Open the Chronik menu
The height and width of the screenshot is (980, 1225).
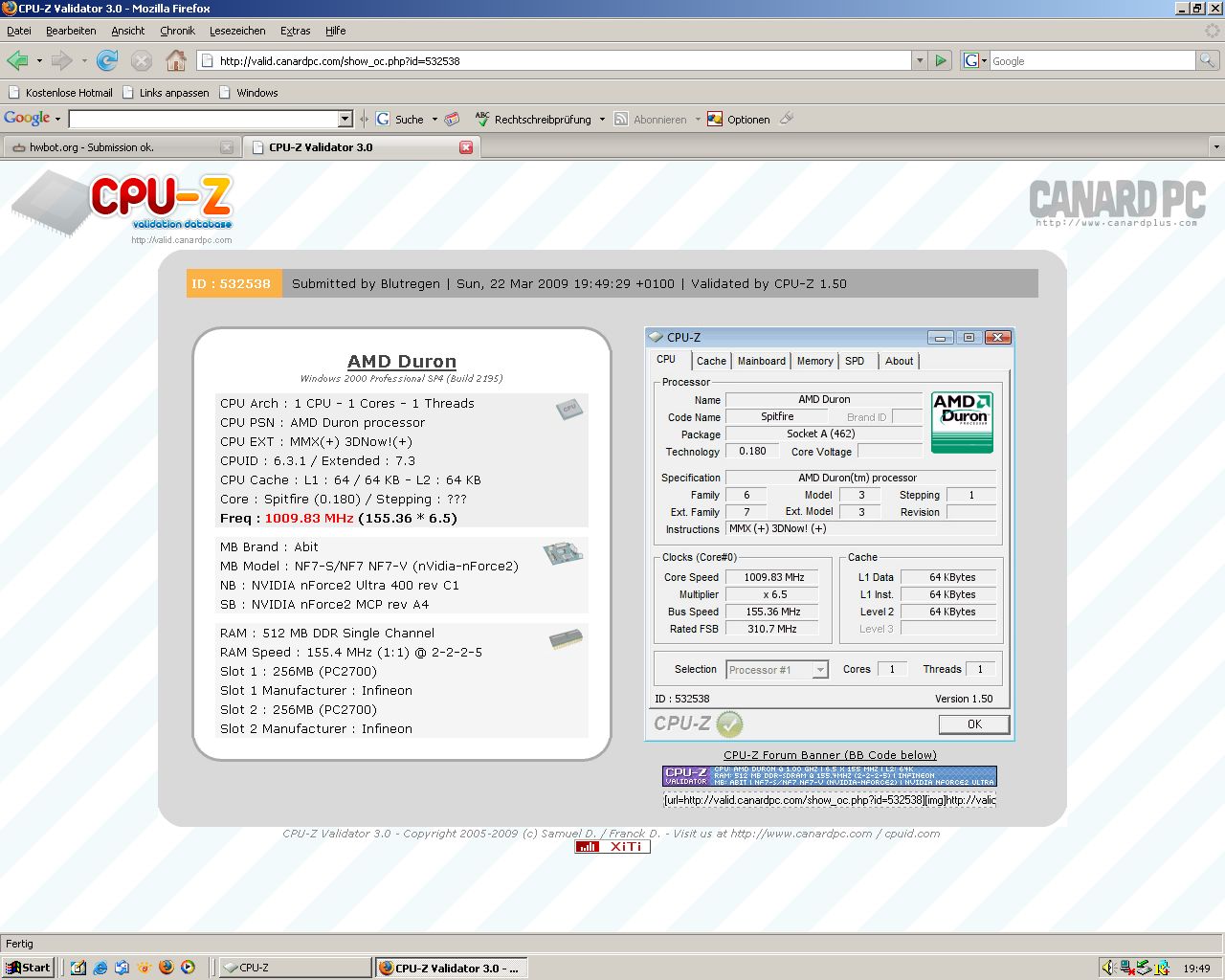tap(177, 31)
